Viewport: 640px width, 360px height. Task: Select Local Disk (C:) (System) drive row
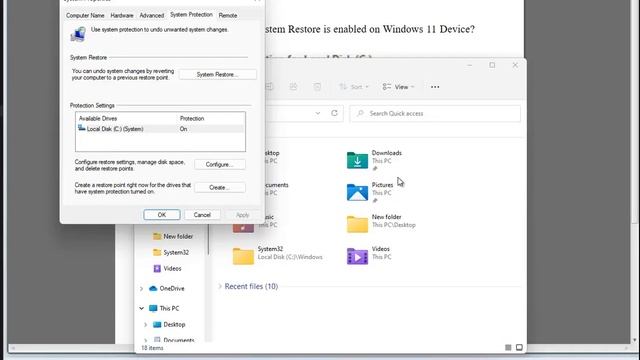(160, 129)
